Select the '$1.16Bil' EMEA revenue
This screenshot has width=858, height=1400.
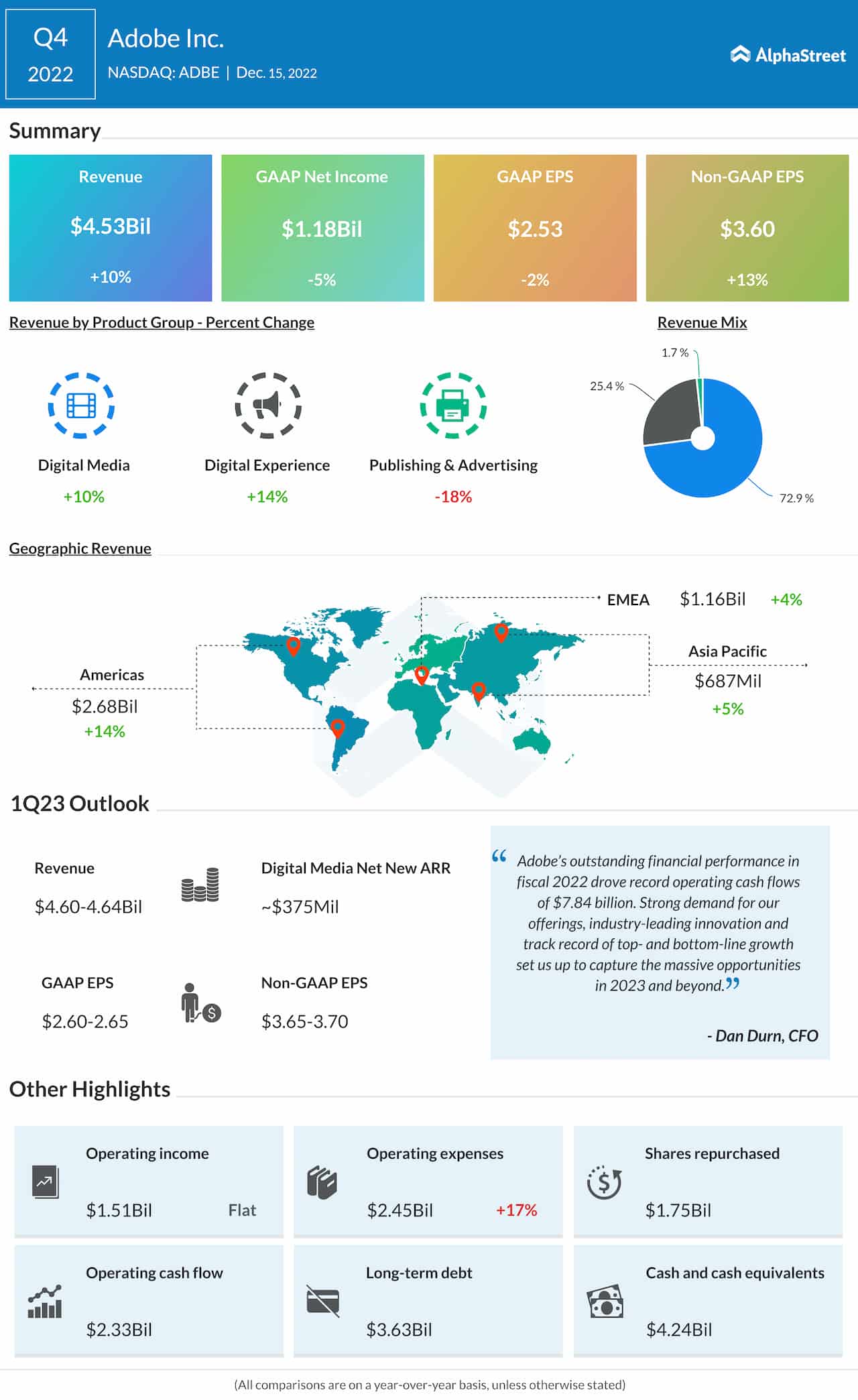pyautogui.click(x=713, y=599)
